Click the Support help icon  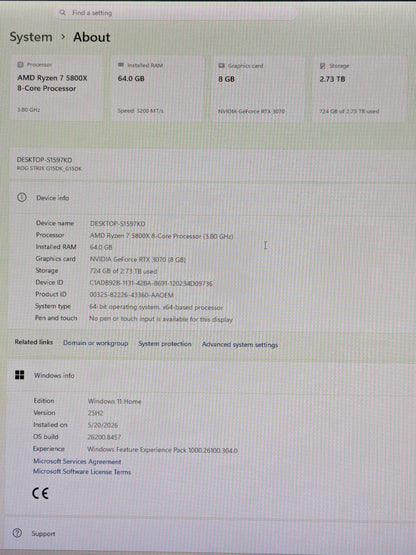coord(17,533)
